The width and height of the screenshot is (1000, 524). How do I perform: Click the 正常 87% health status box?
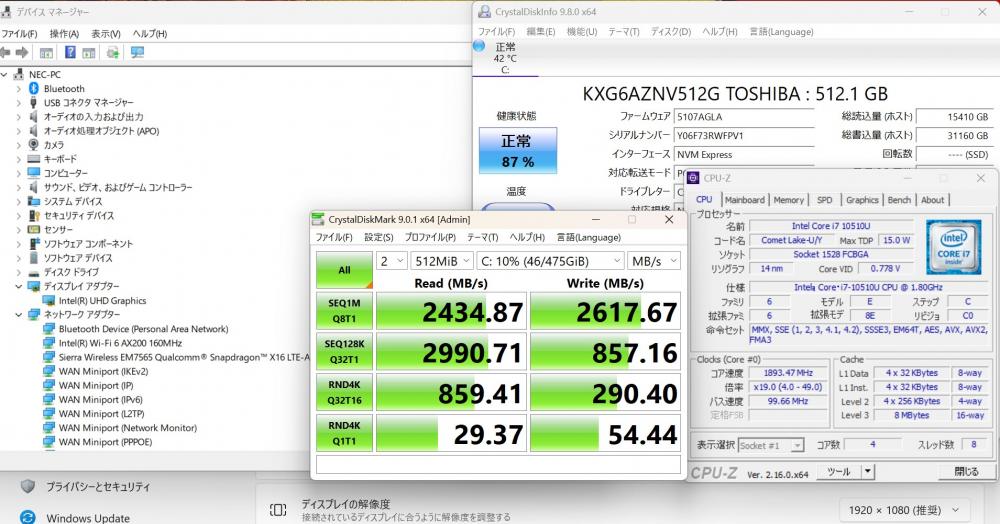518,150
